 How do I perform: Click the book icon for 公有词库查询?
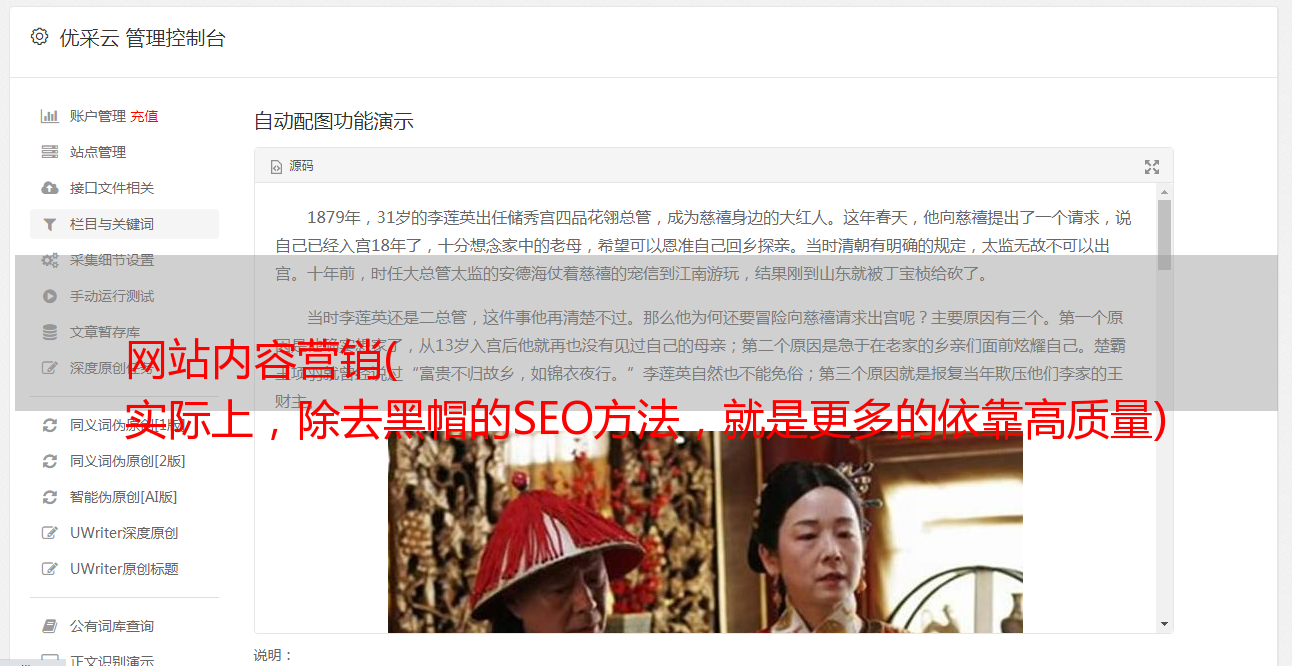pos(49,626)
